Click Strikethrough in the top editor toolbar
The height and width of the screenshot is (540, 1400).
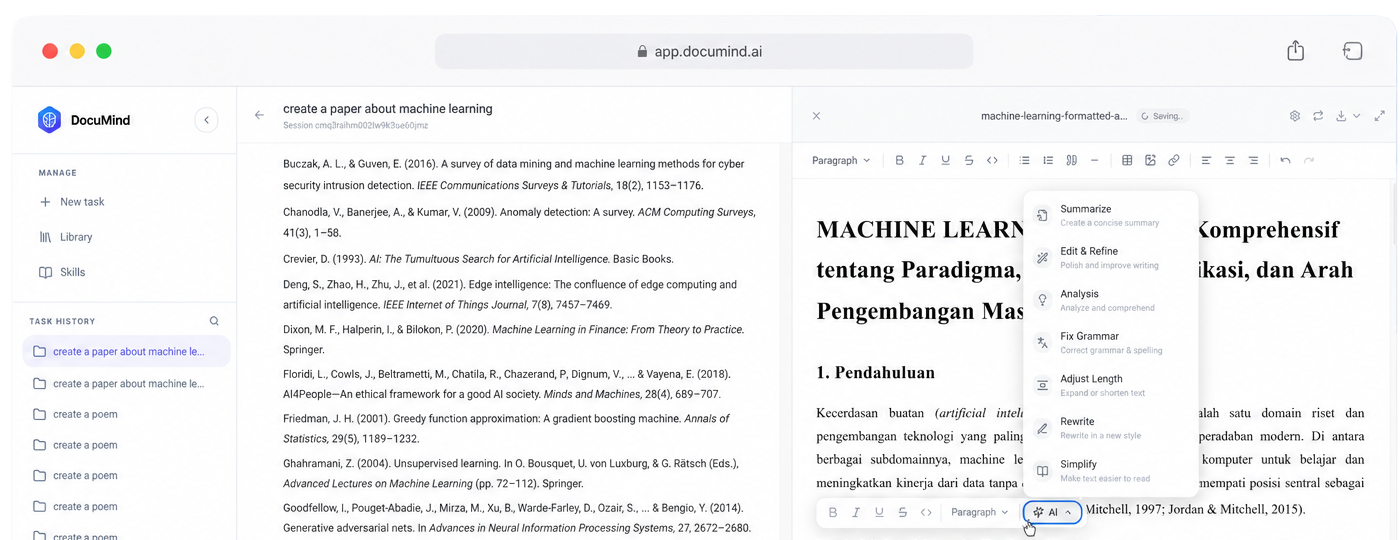pyautogui.click(x=969, y=160)
